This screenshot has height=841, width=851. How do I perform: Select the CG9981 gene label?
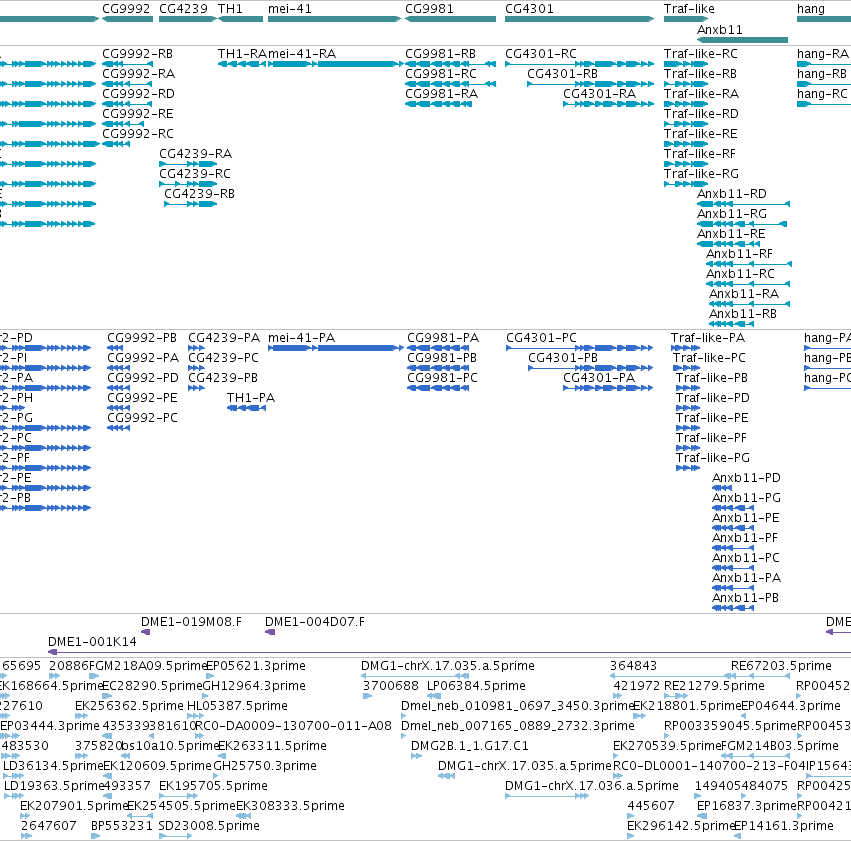point(429,9)
